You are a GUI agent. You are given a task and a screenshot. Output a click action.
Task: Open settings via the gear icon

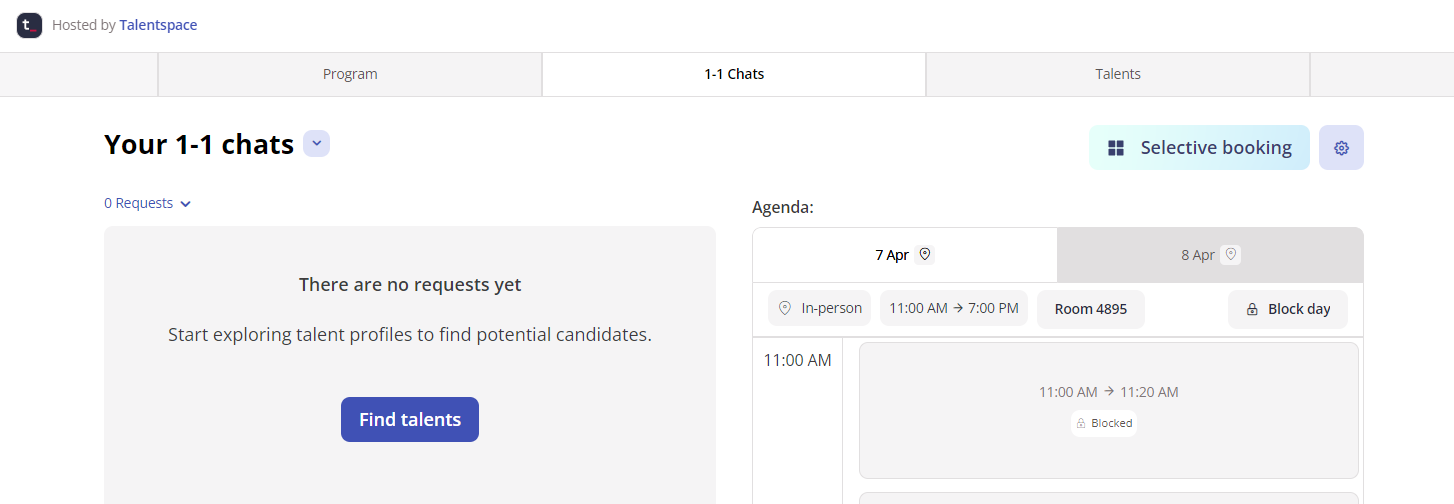tap(1341, 148)
